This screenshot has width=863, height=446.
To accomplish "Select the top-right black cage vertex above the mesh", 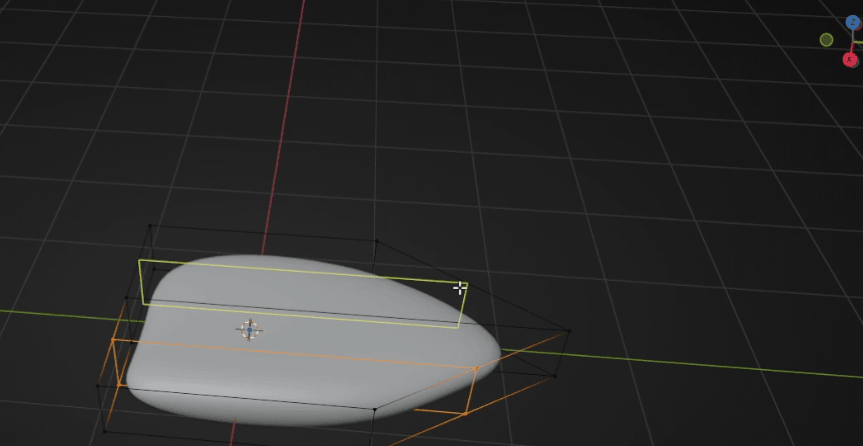I will pos(375,240).
